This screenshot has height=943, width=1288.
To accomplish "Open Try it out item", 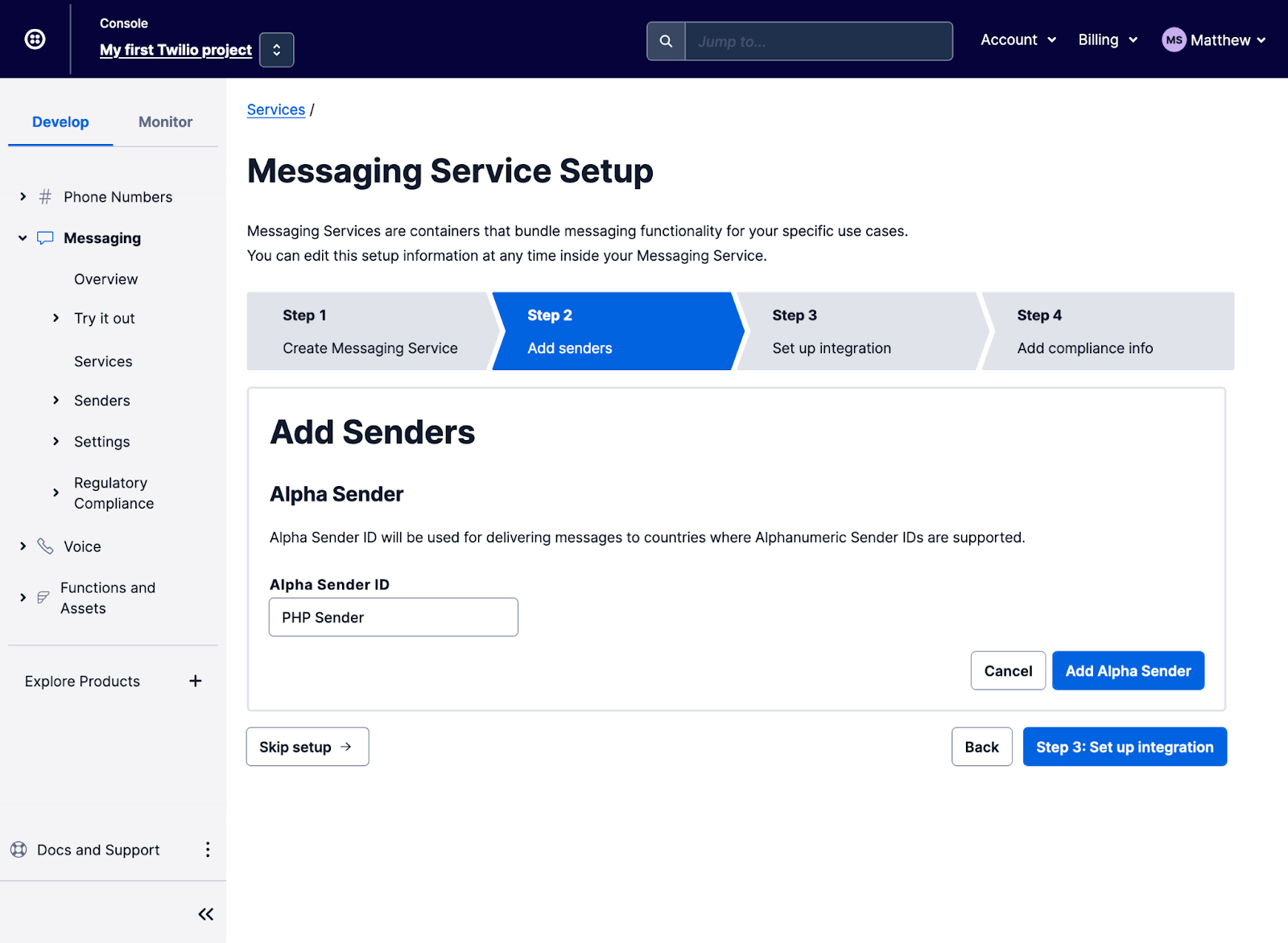I will pyautogui.click(x=105, y=319).
